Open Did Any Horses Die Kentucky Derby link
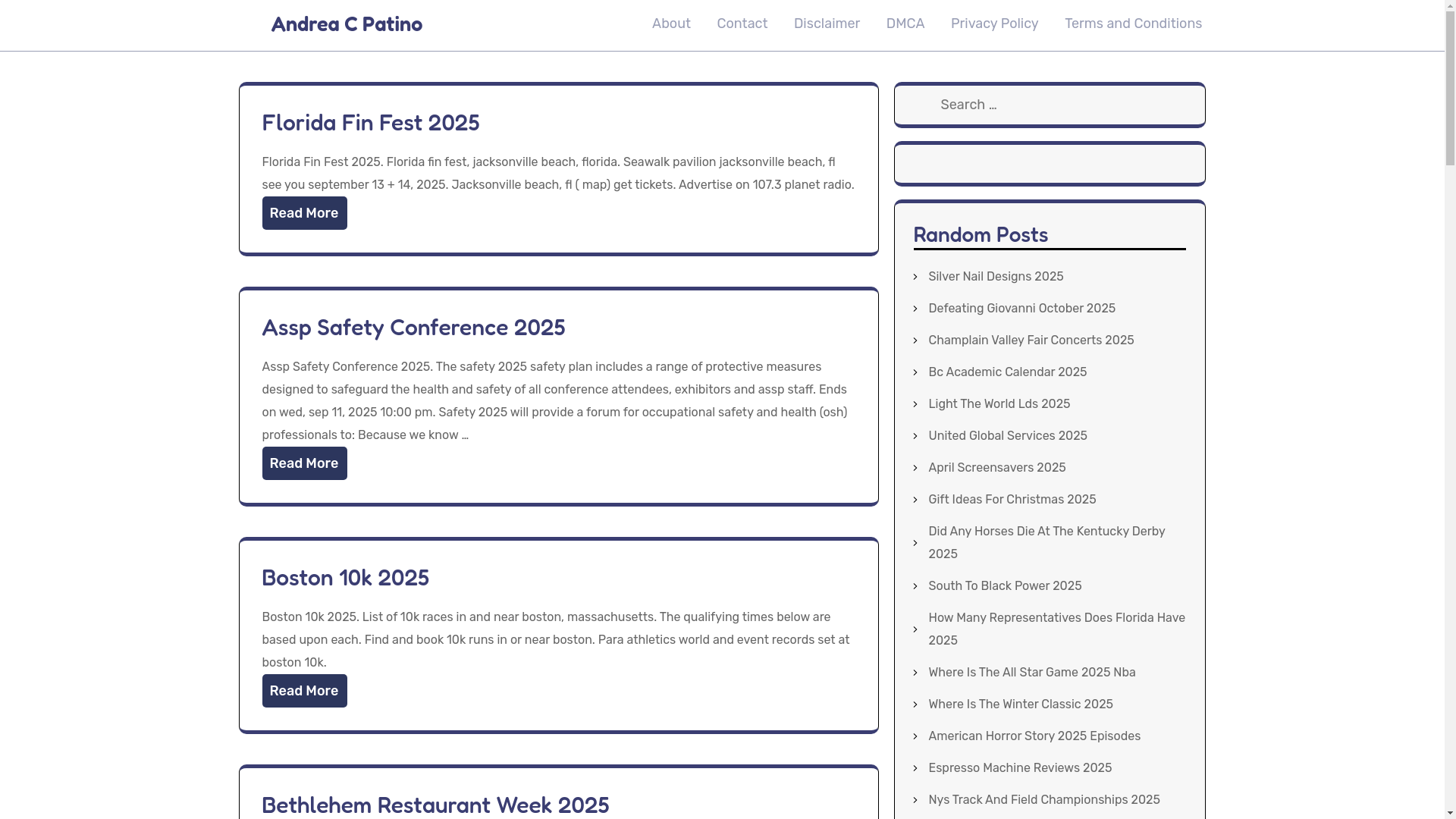Viewport: 1456px width, 819px height. coord(1046,543)
